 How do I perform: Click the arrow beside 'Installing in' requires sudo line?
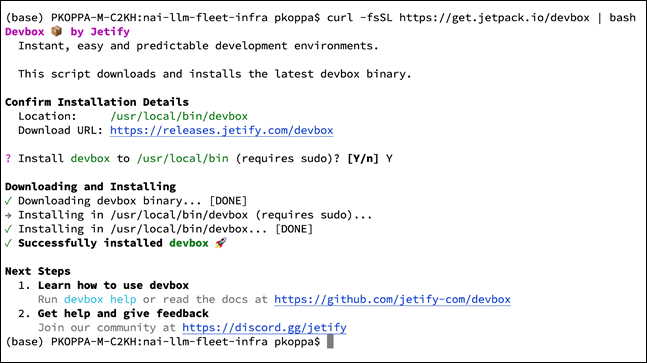coord(9,215)
